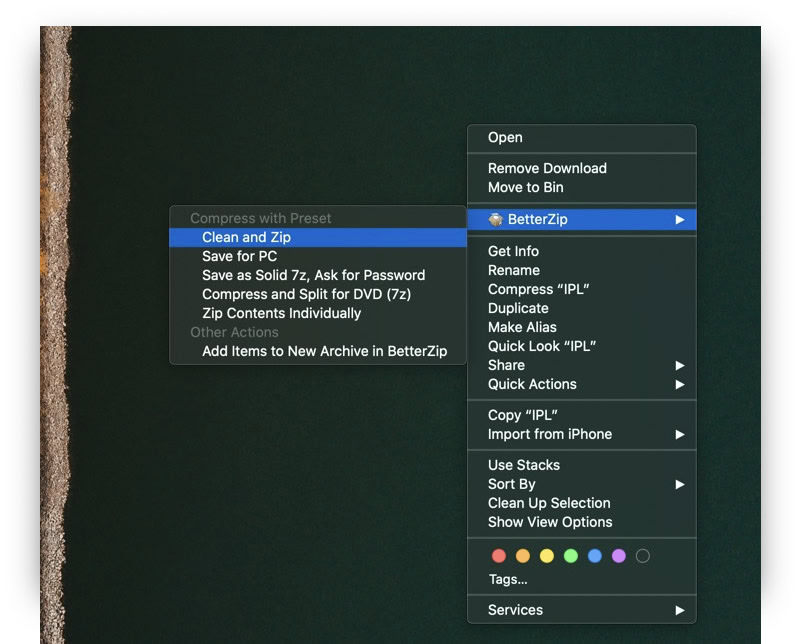Apply the purple color tag

(x=618, y=556)
